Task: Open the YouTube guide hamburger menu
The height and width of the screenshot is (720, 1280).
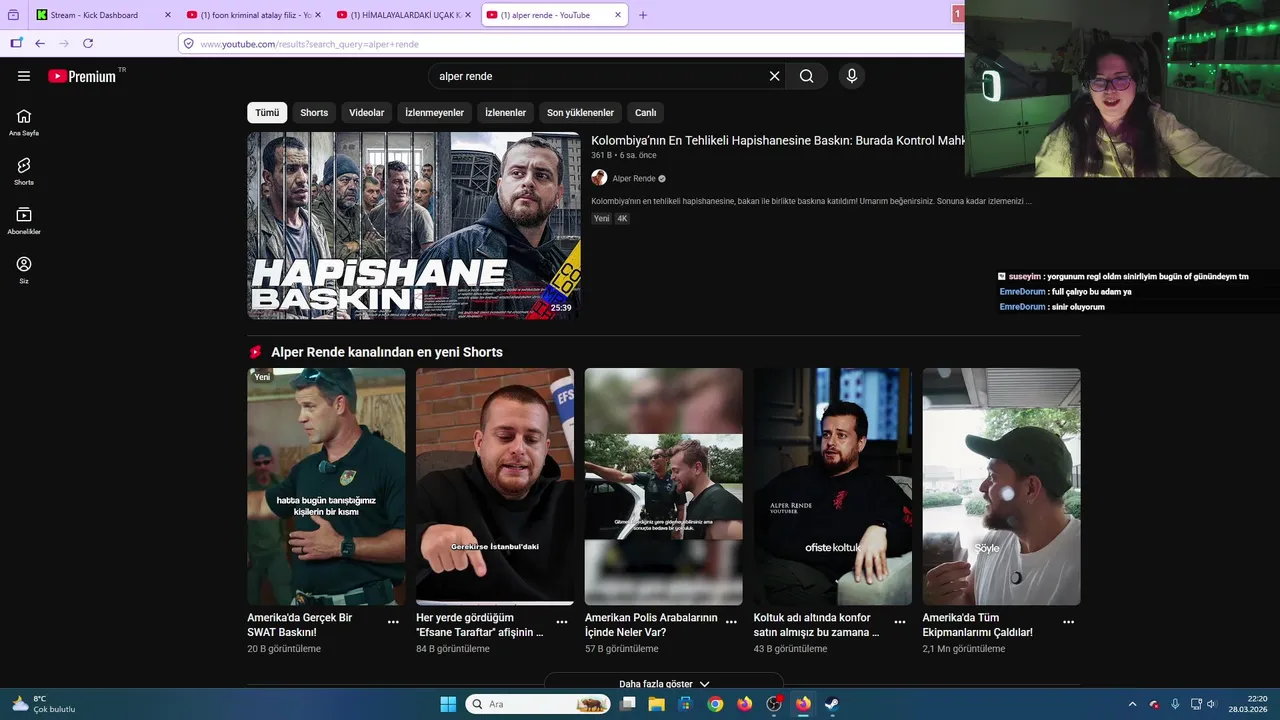Action: coord(24,76)
